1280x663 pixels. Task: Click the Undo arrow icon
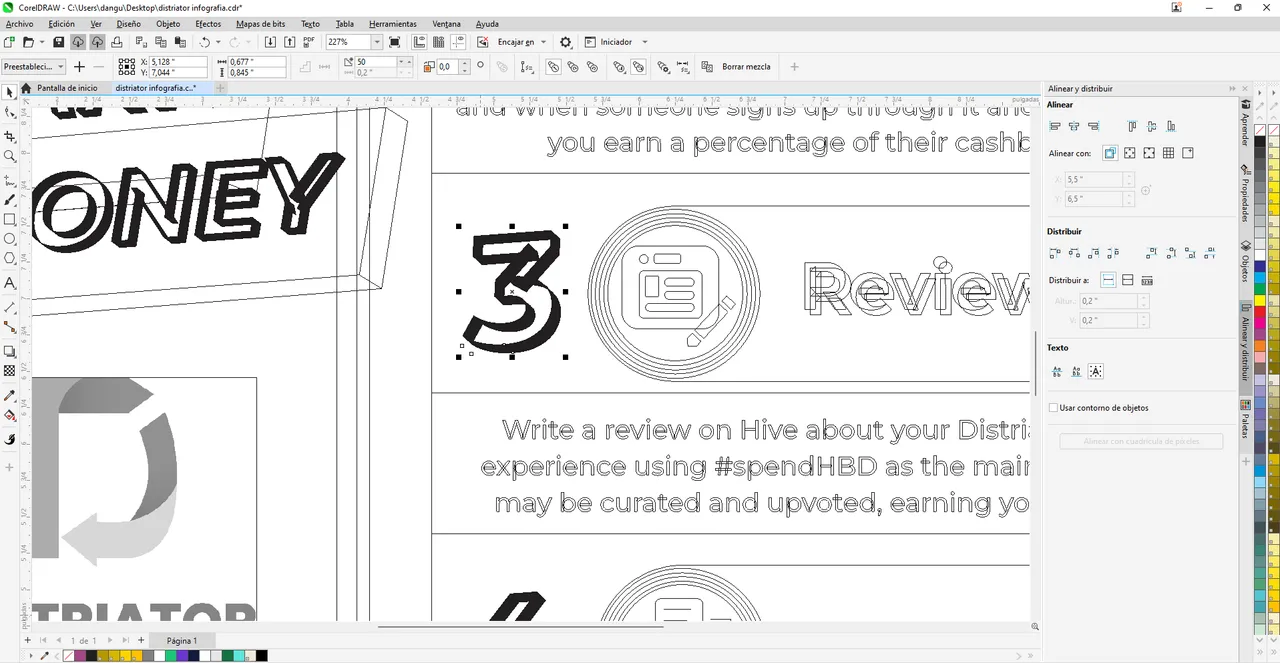click(205, 42)
